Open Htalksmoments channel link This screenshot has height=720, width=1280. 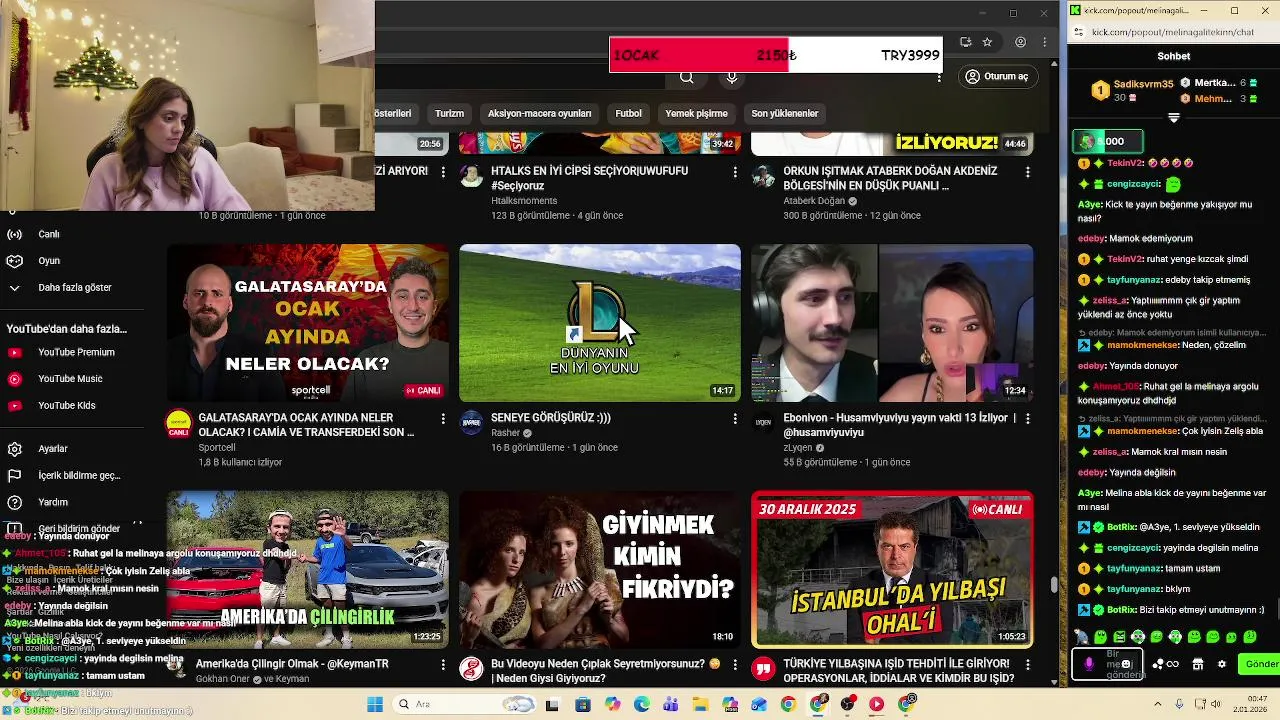click(x=524, y=201)
